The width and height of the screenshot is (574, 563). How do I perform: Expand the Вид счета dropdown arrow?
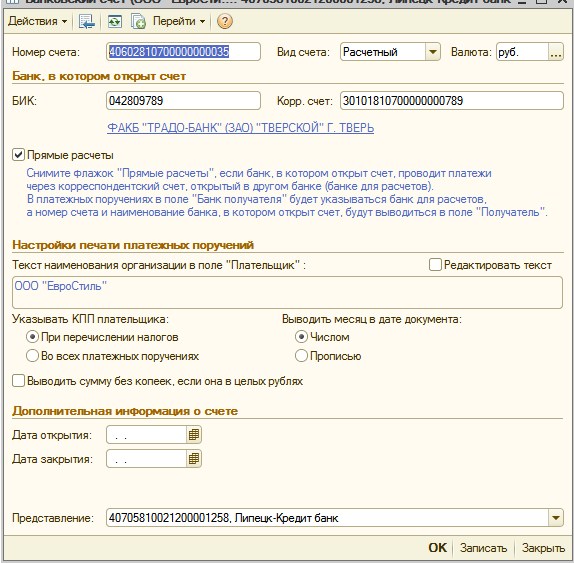[x=433, y=52]
